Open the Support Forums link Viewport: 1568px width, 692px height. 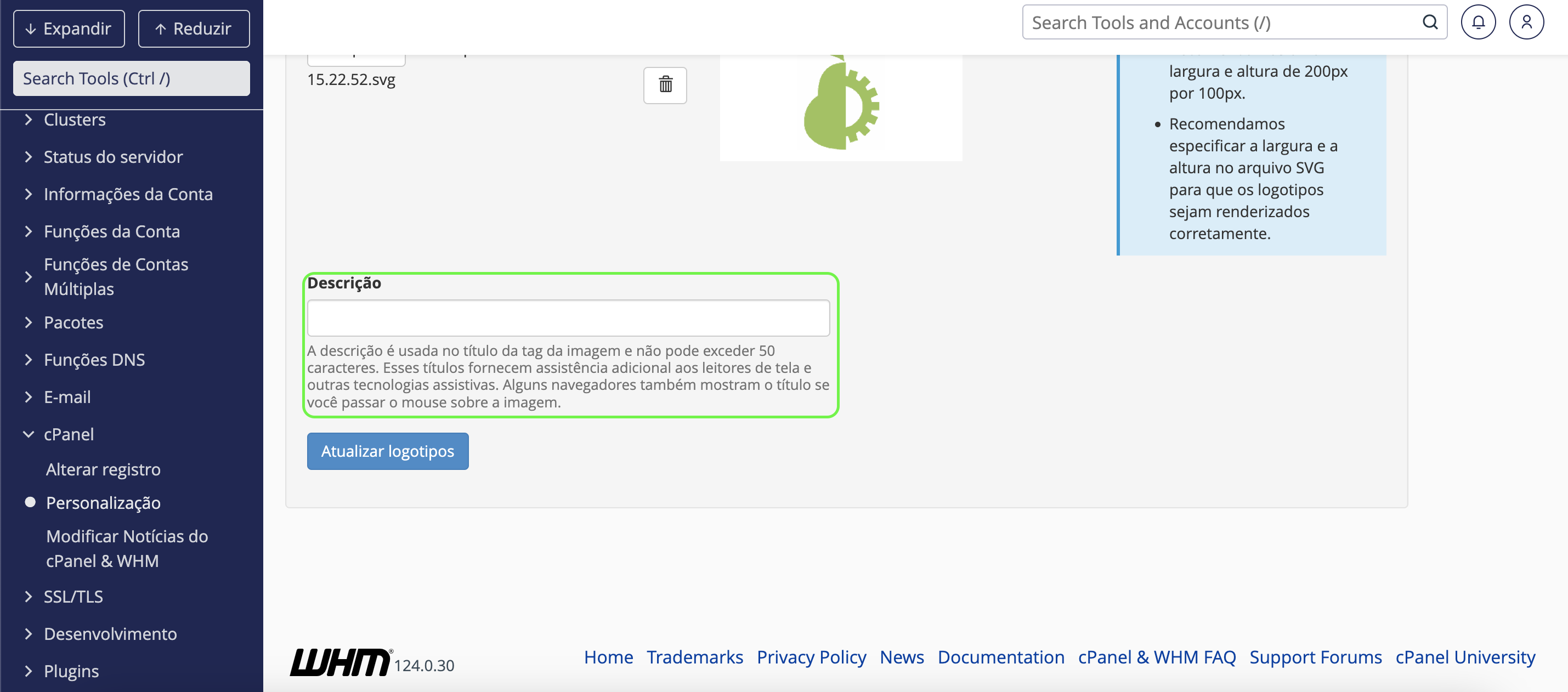click(1315, 657)
